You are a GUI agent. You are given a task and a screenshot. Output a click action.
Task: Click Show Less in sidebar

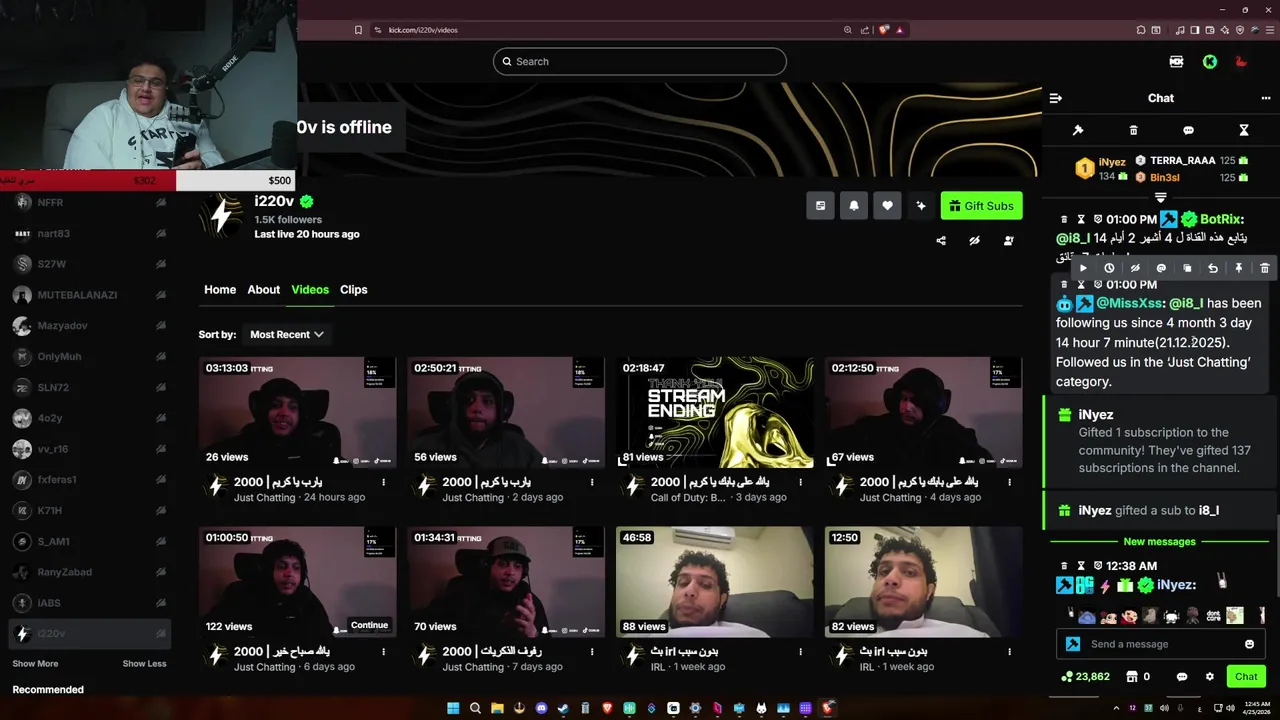point(144,664)
